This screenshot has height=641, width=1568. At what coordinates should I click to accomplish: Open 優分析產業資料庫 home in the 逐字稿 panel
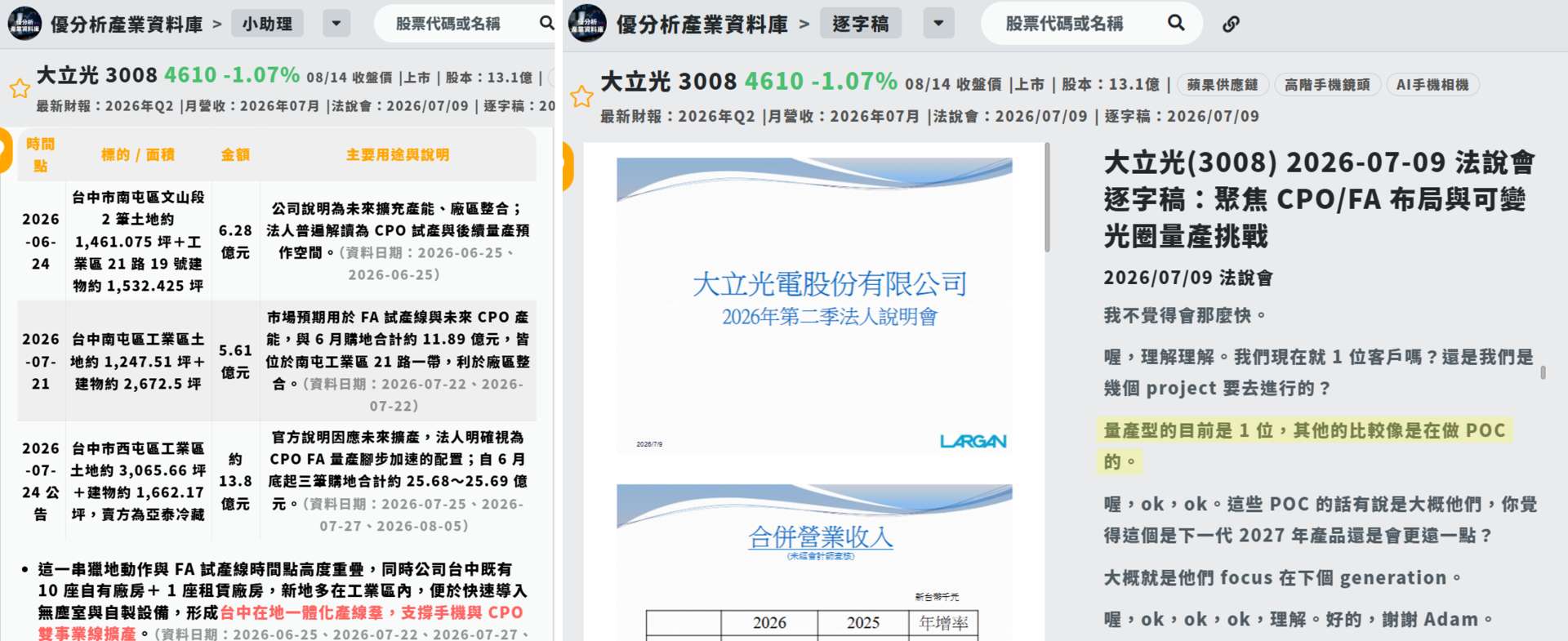point(702,24)
